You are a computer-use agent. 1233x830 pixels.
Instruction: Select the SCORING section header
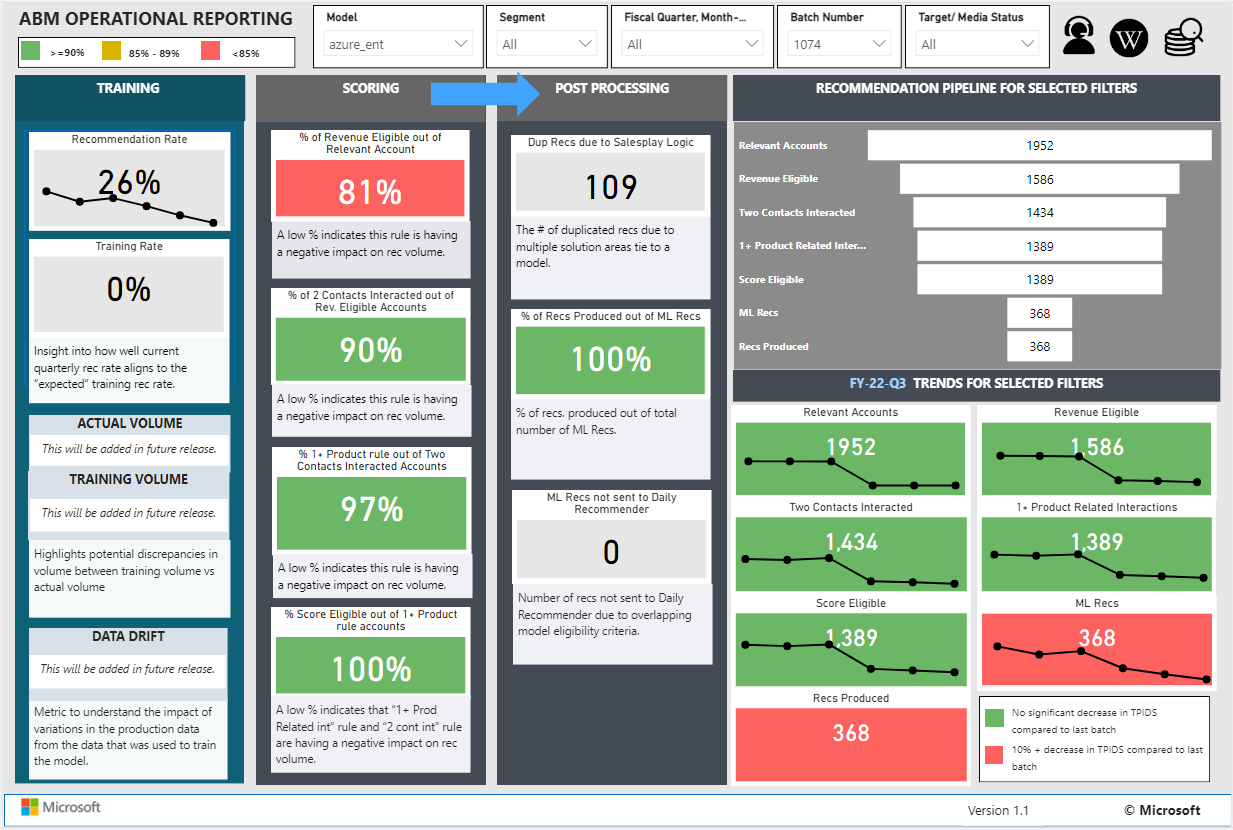[x=370, y=88]
